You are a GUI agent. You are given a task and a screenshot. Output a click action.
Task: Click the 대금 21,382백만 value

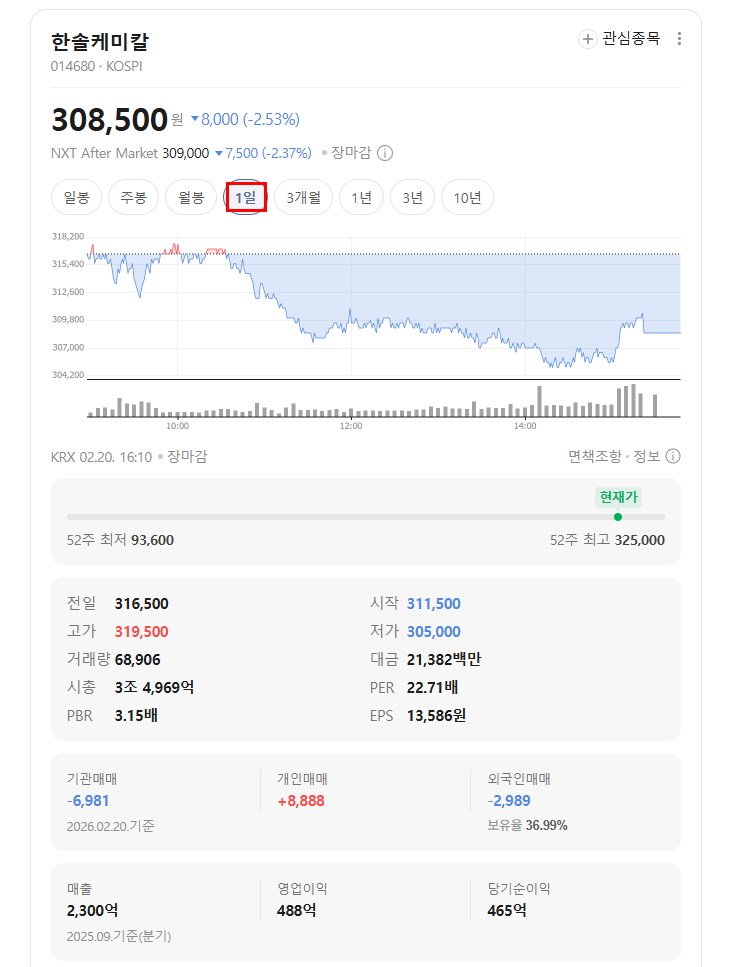tap(444, 660)
